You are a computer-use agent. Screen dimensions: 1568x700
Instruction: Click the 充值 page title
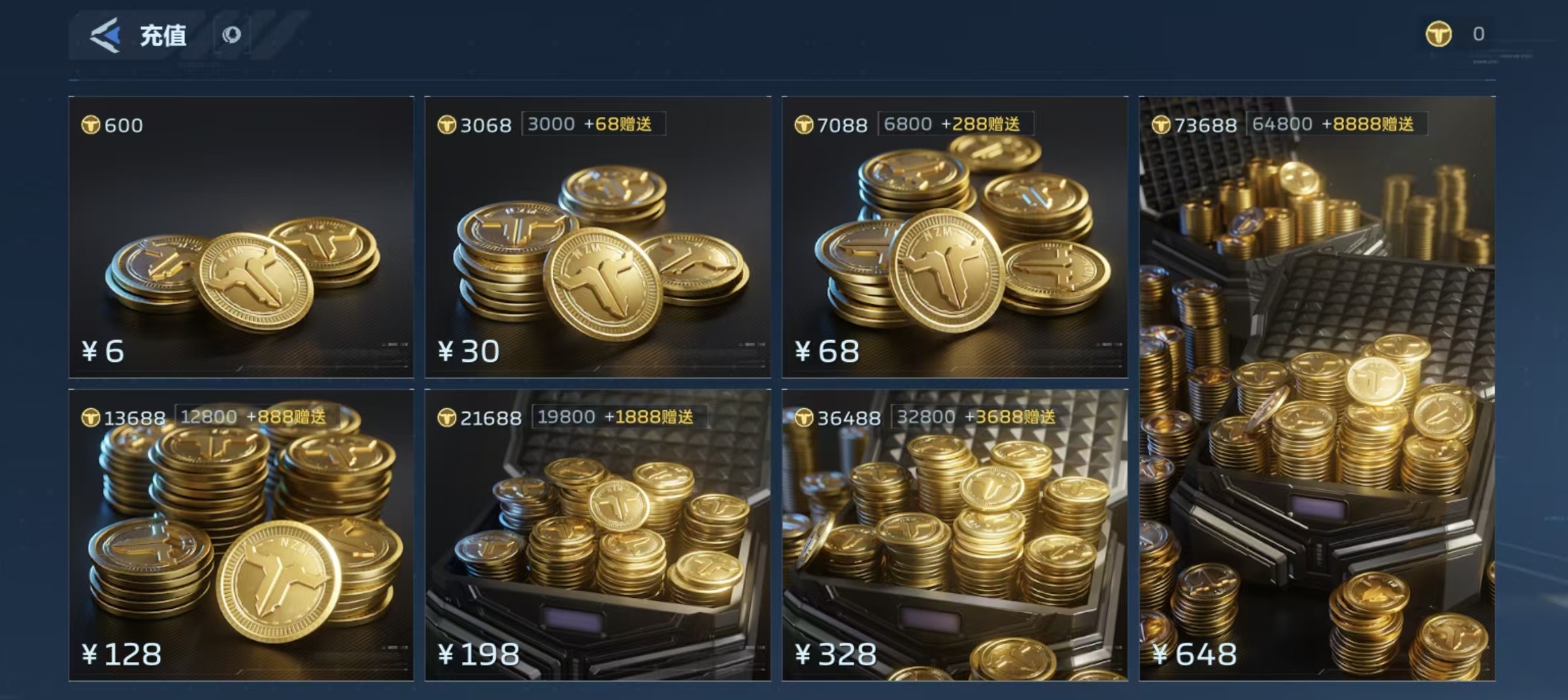163,35
